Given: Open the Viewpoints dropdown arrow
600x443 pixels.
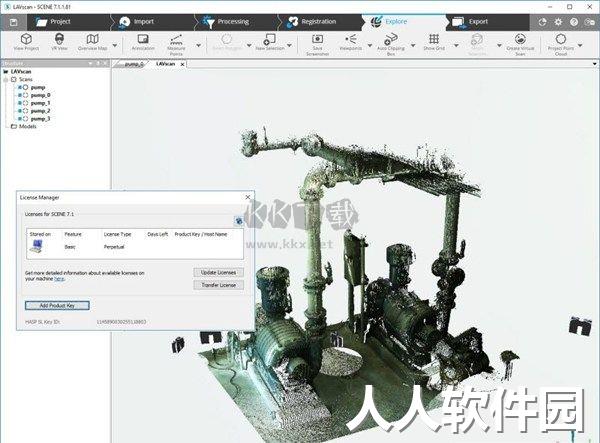Looking at the screenshot, I should point(370,46).
